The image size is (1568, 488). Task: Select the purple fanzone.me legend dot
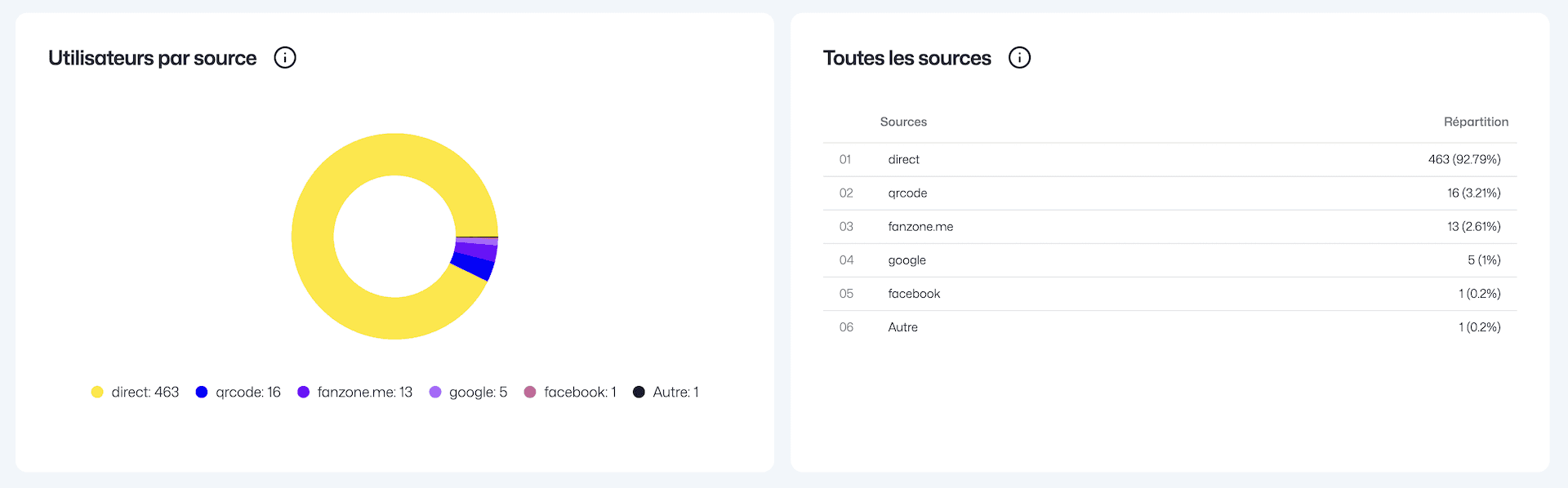point(303,392)
